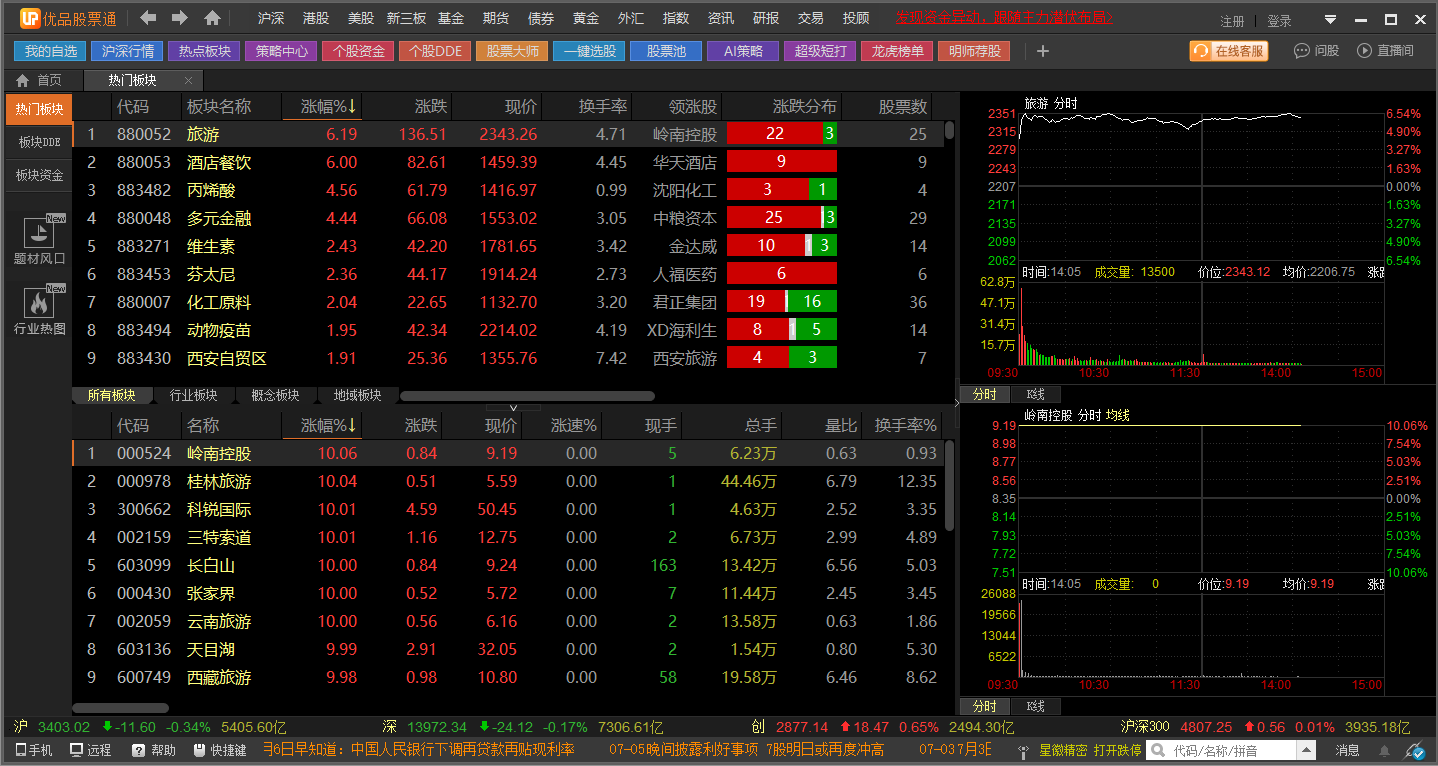Viewport: 1438px width, 766px height.
Task: Switch to the 行业板块 tab
Action: coord(193,395)
